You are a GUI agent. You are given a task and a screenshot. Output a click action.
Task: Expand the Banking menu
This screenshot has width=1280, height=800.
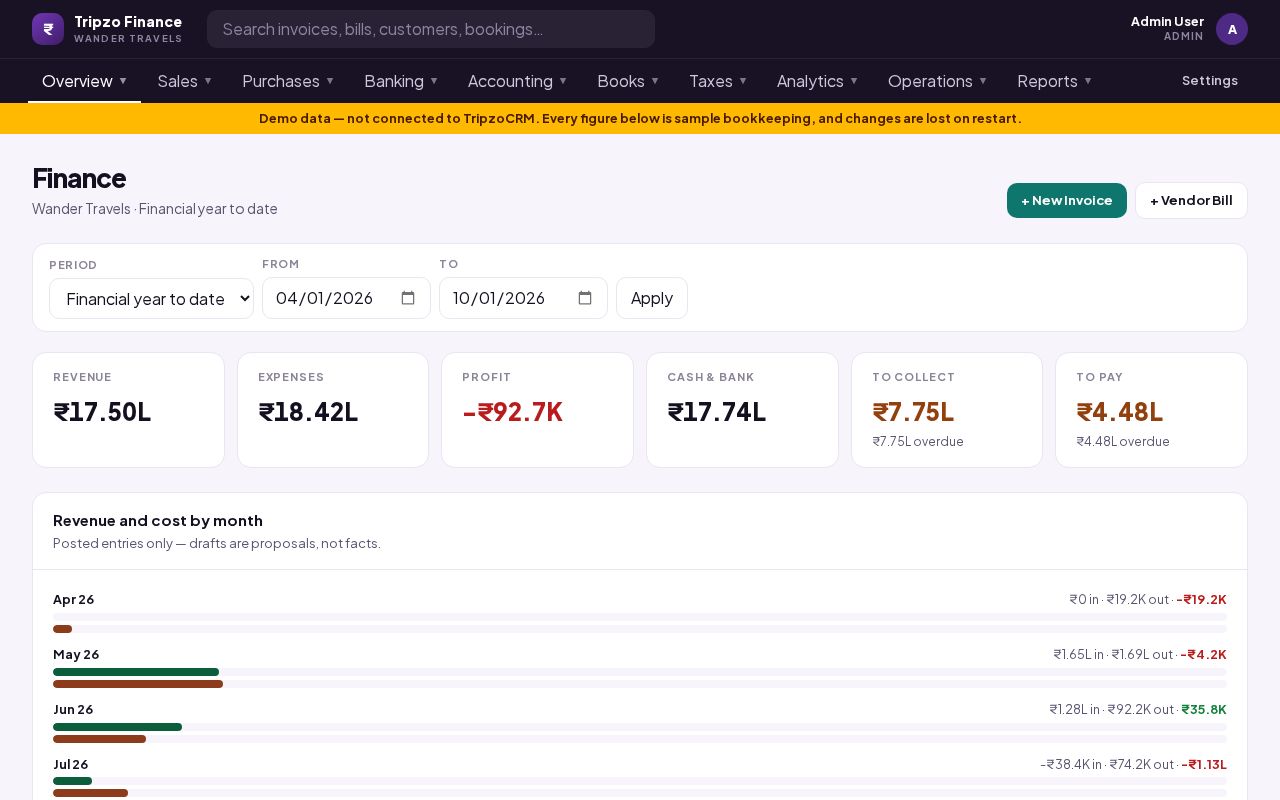click(x=401, y=81)
